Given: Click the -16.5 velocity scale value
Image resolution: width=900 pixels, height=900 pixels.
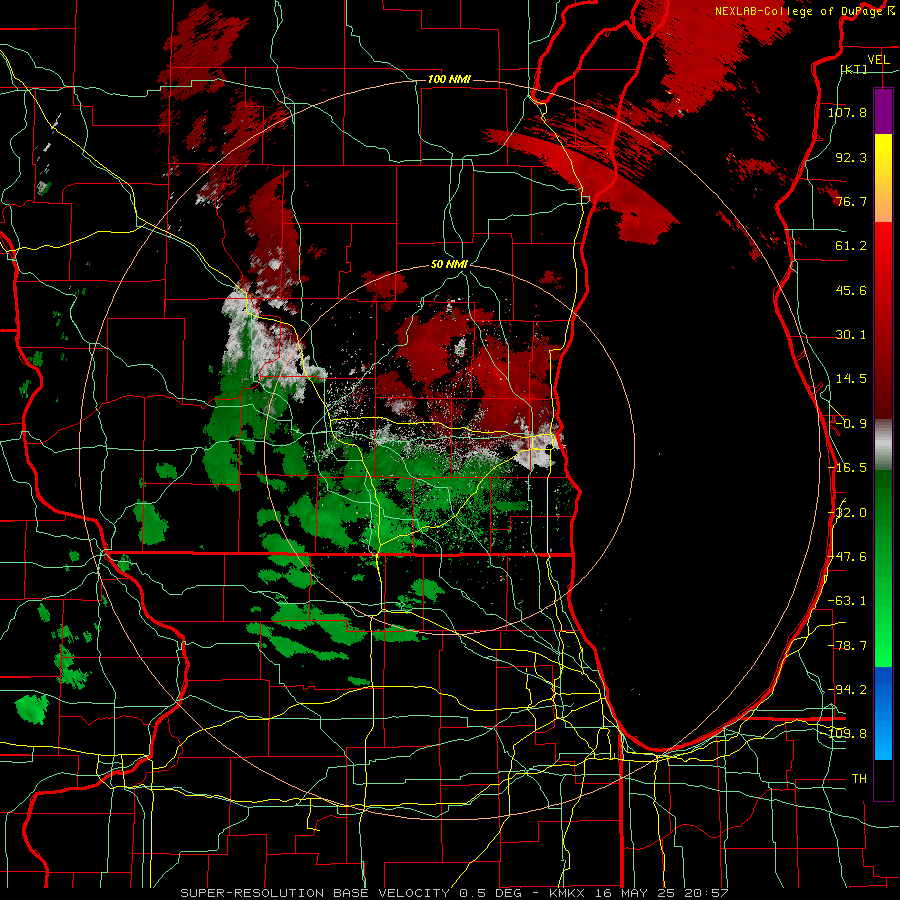Looking at the screenshot, I should pos(847,468).
